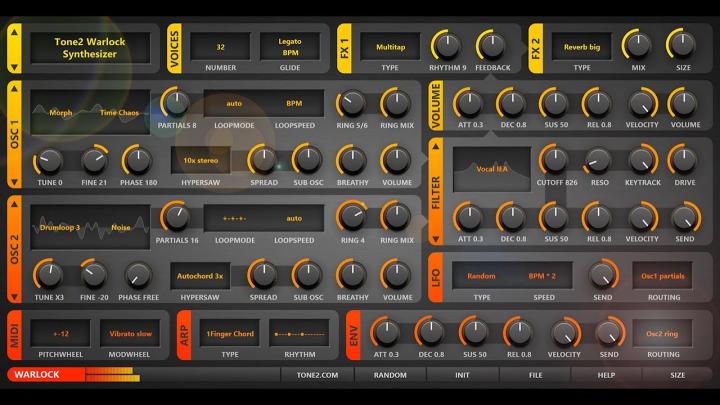Open OSC 2 HYPERSAW selector showing Autochord 3x
Screen dimensions: 720x405
coord(200,276)
